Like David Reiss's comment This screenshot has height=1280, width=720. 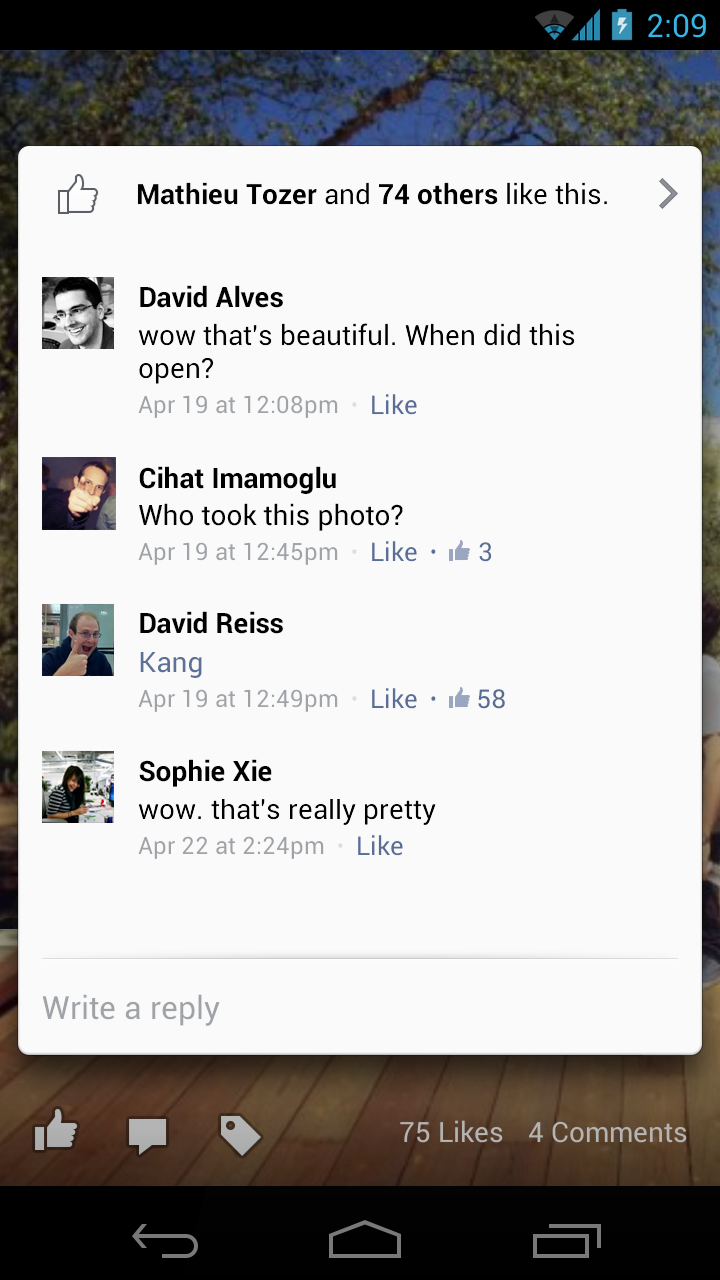click(x=393, y=699)
